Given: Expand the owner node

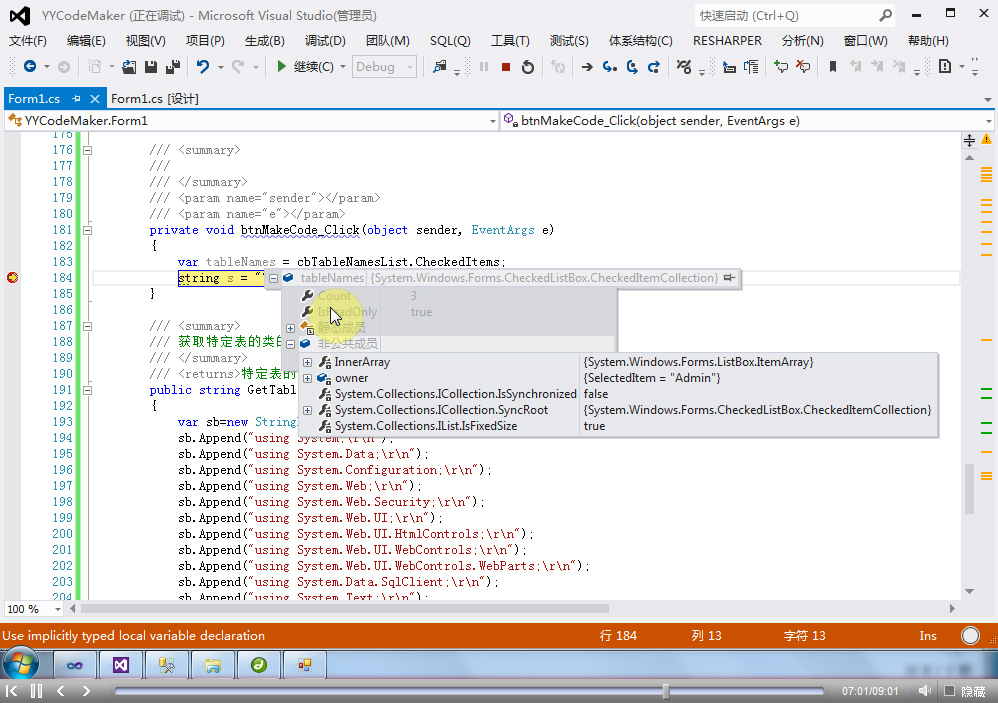Looking at the screenshot, I should pyautogui.click(x=307, y=378).
